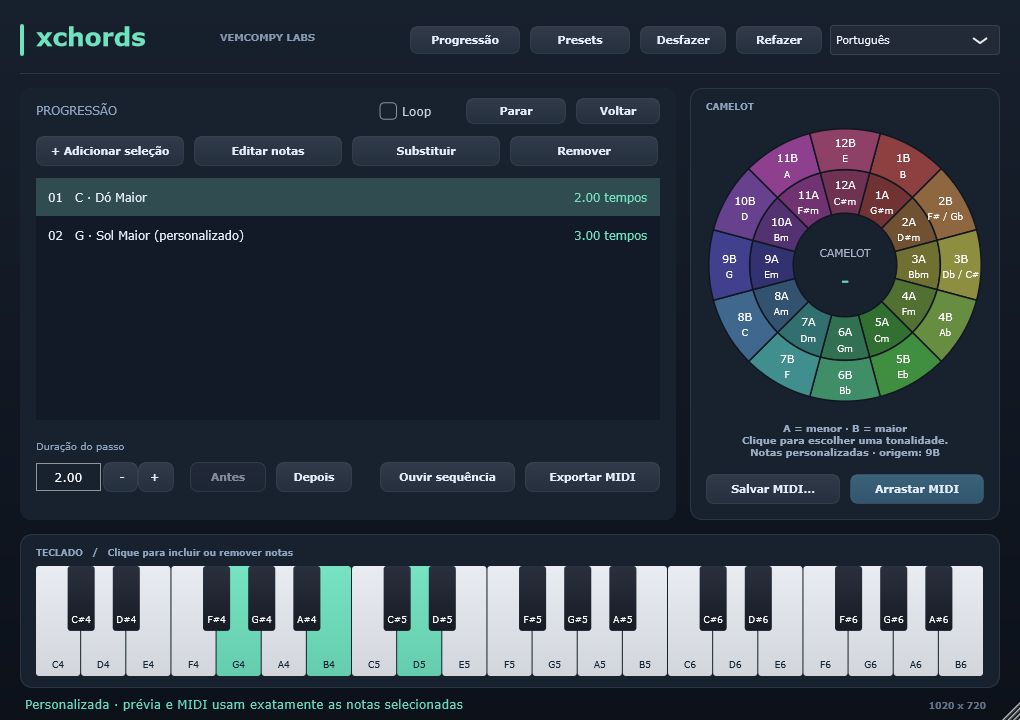
Task: Click the Voltar button
Action: (617, 111)
